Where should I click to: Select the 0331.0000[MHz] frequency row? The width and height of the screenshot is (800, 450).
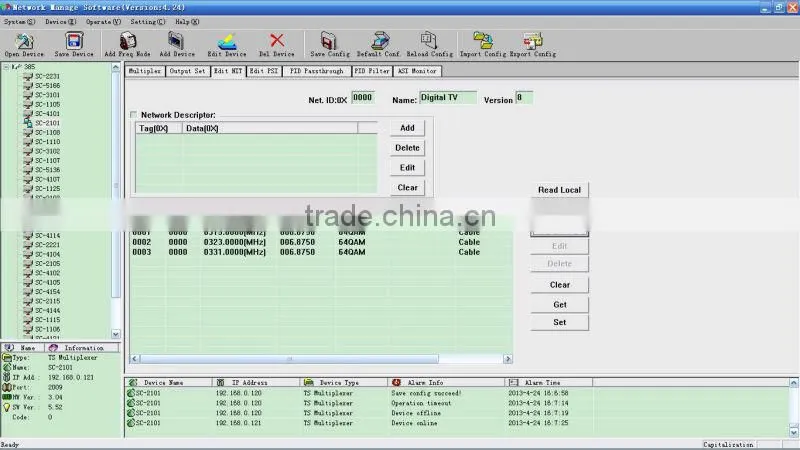321,252
